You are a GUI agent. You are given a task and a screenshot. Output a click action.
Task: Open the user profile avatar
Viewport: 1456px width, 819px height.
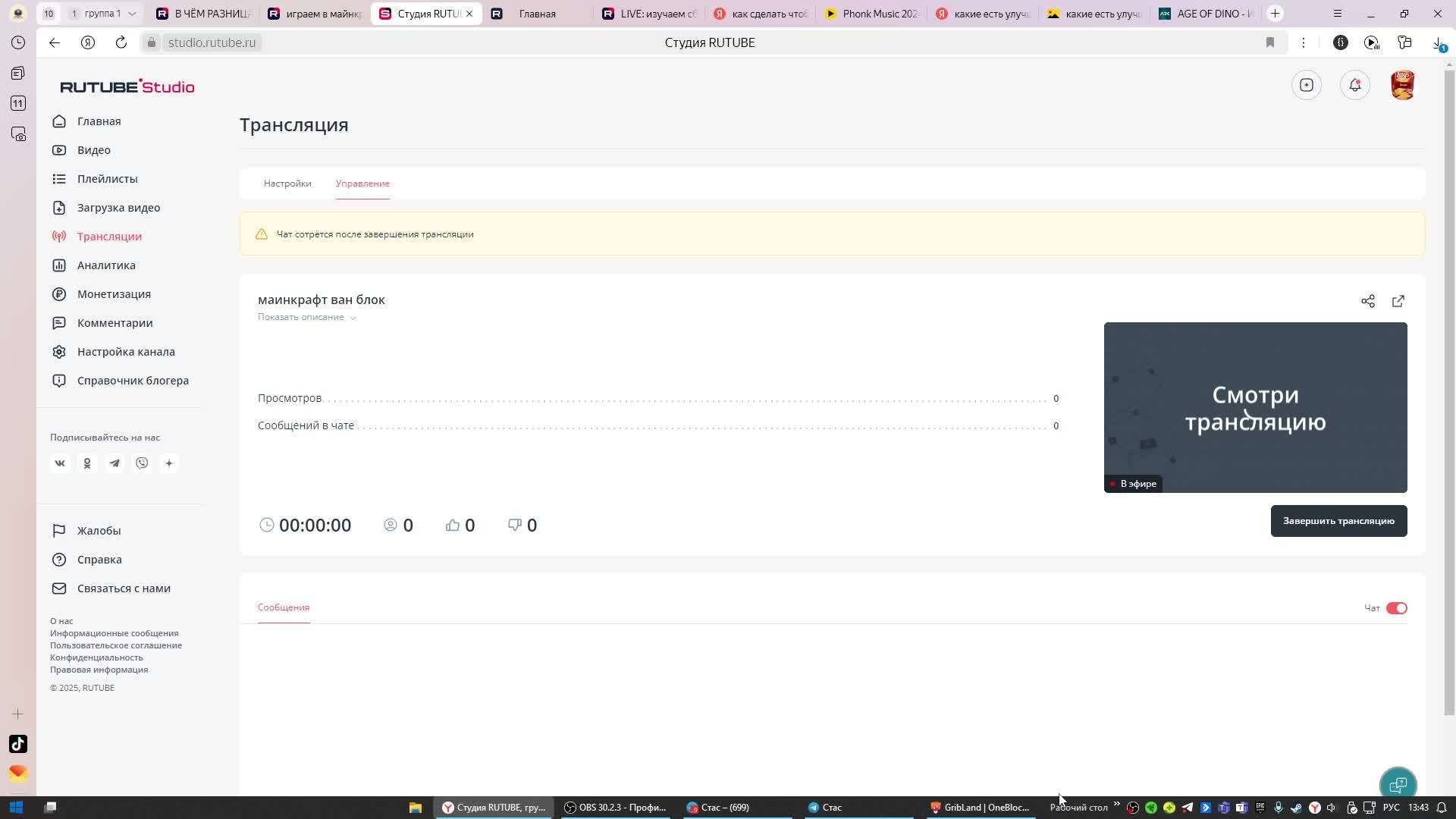click(x=1402, y=85)
